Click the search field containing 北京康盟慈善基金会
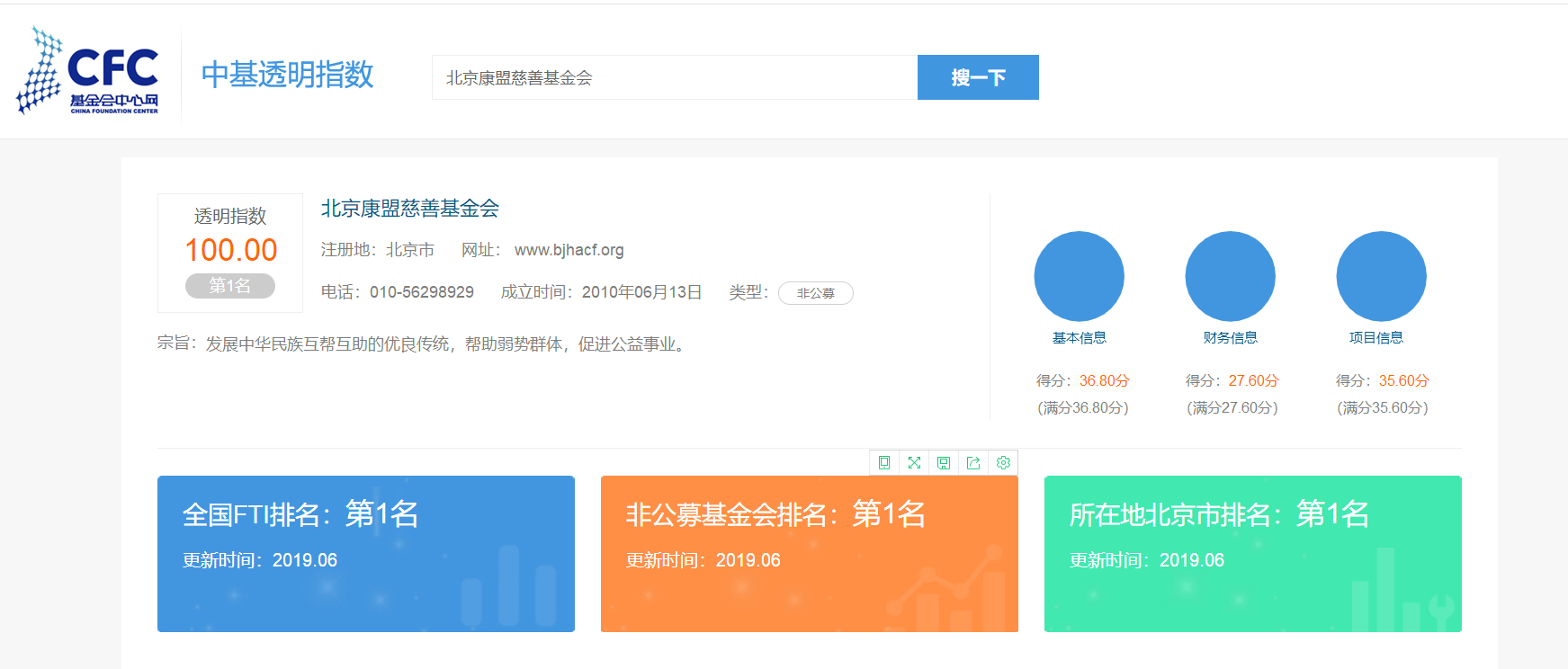Viewport: 1568px width, 669px height. [x=675, y=77]
